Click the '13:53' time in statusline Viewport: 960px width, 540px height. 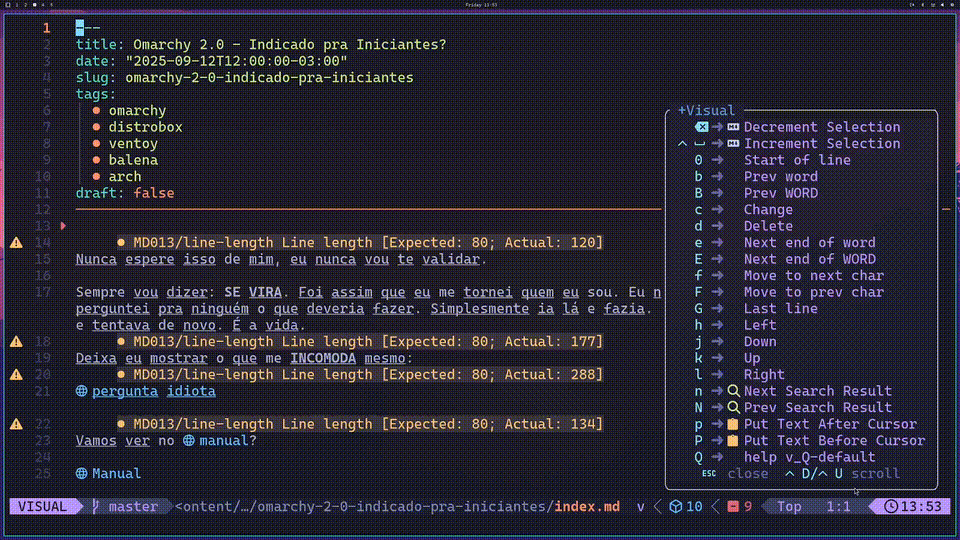pos(921,507)
